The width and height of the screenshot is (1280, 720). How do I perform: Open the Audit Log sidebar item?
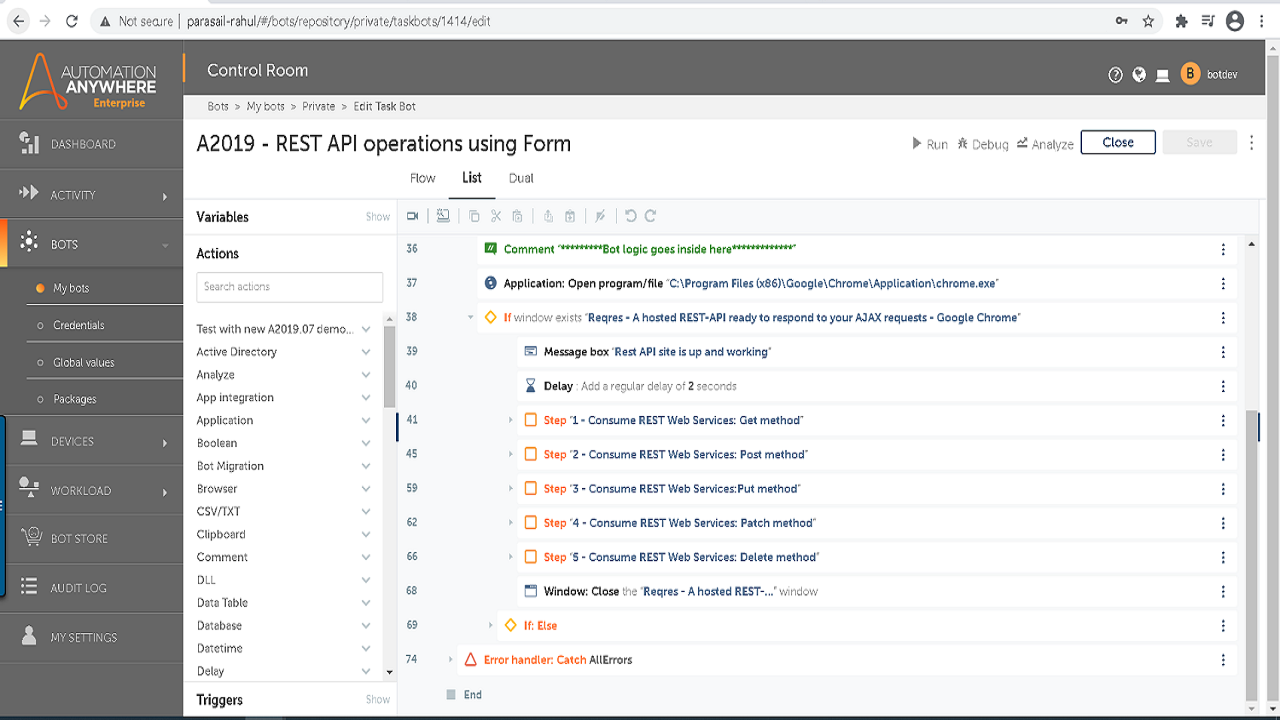tap(78, 588)
